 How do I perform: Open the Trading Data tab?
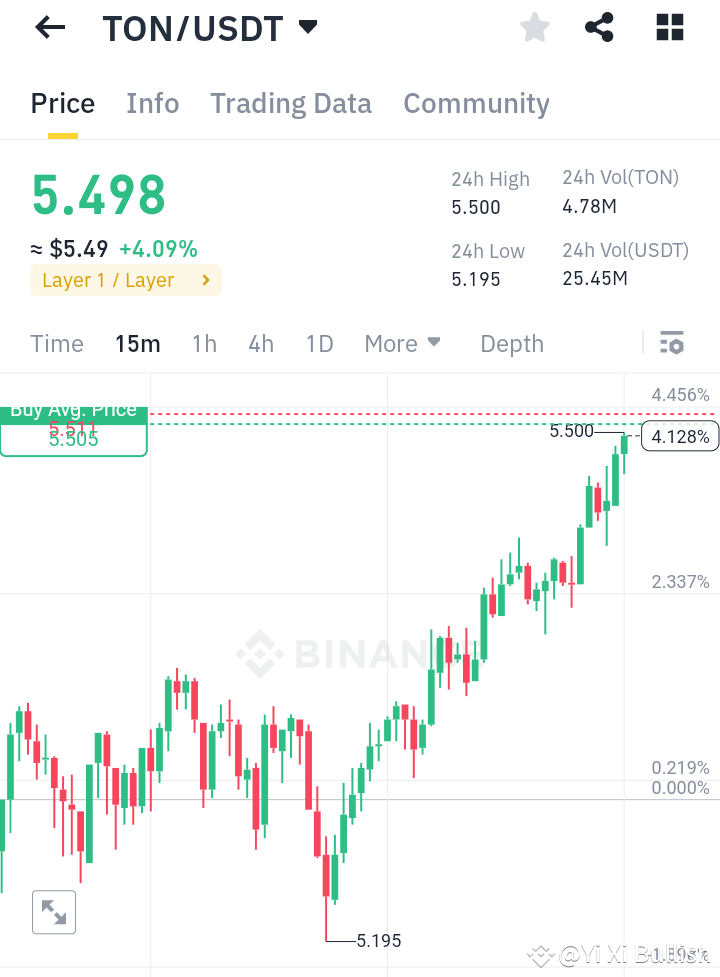[x=290, y=103]
